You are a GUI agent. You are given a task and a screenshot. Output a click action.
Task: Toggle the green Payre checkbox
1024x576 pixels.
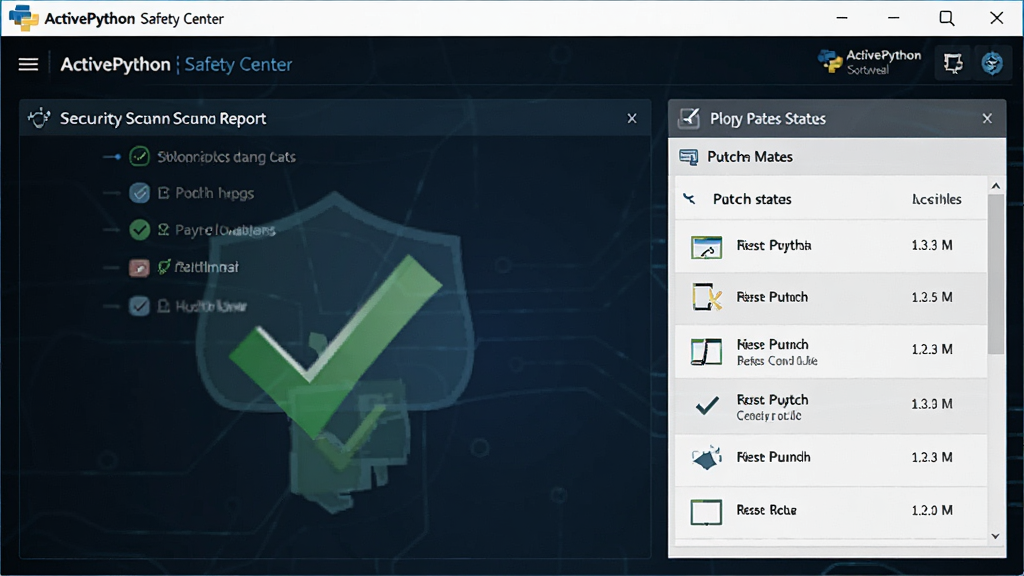[x=139, y=230]
